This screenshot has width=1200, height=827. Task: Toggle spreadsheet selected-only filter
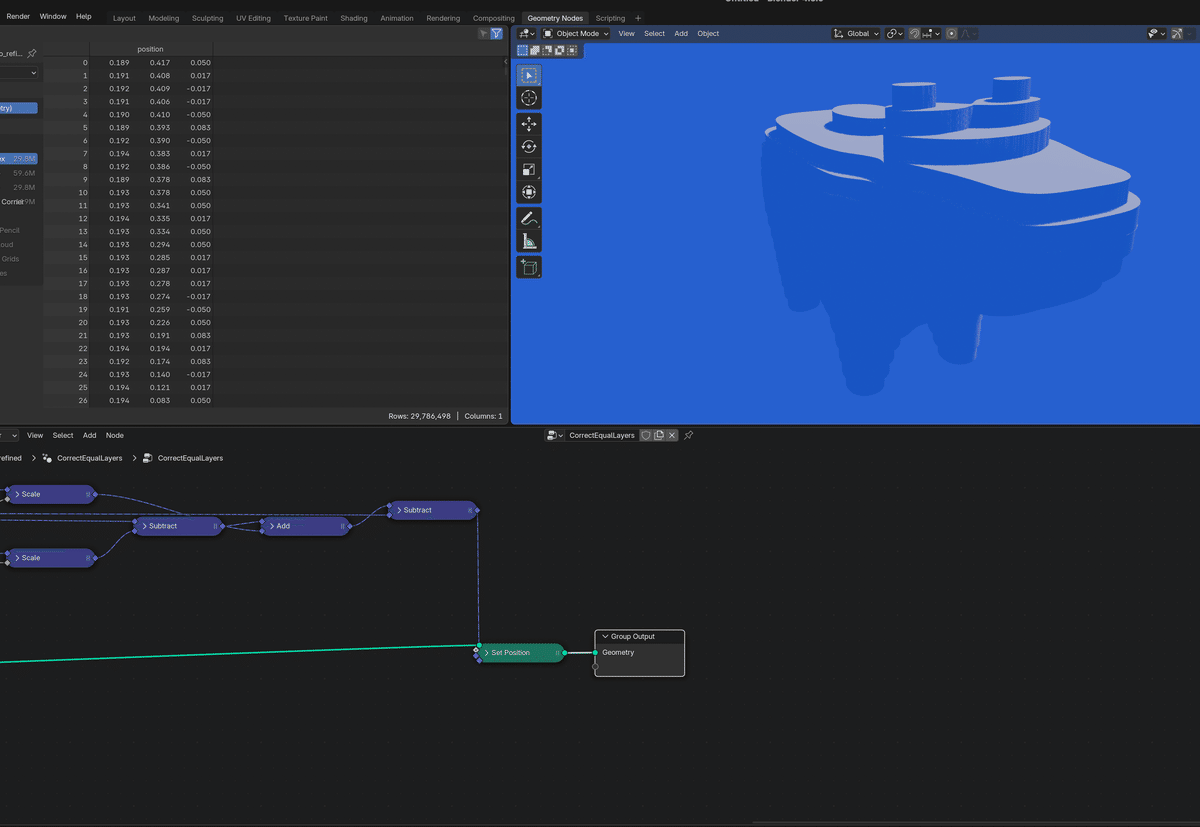[x=483, y=33]
